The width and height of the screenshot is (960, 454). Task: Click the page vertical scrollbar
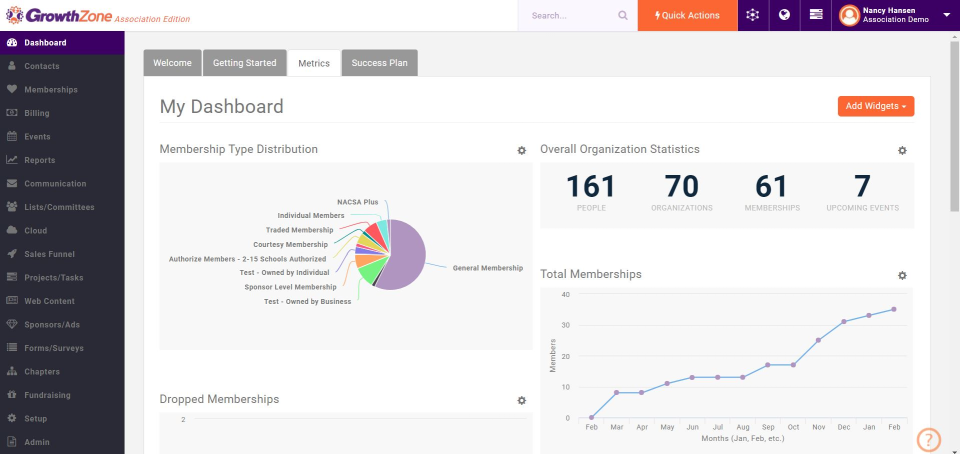[954, 122]
